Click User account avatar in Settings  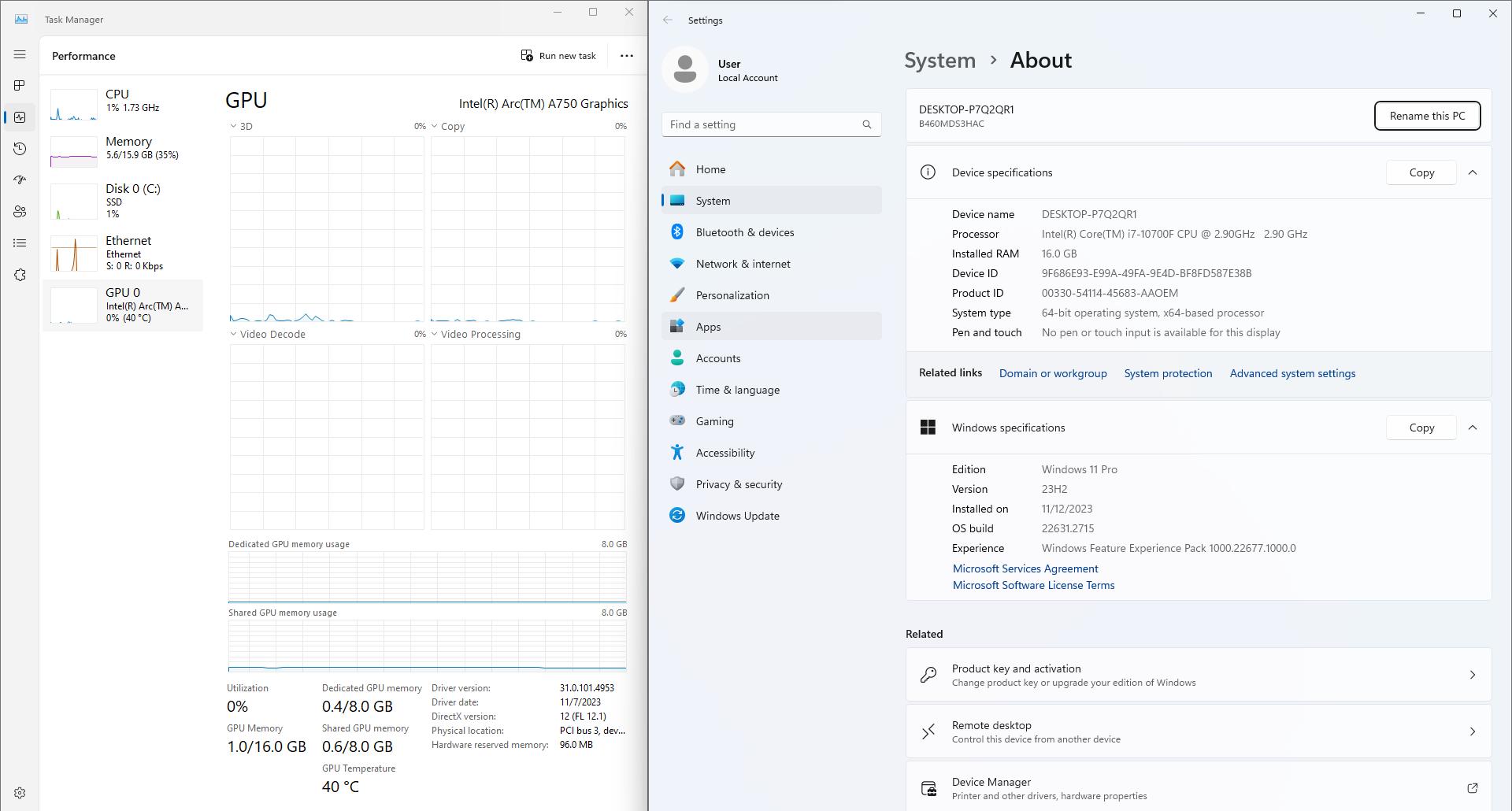[685, 69]
